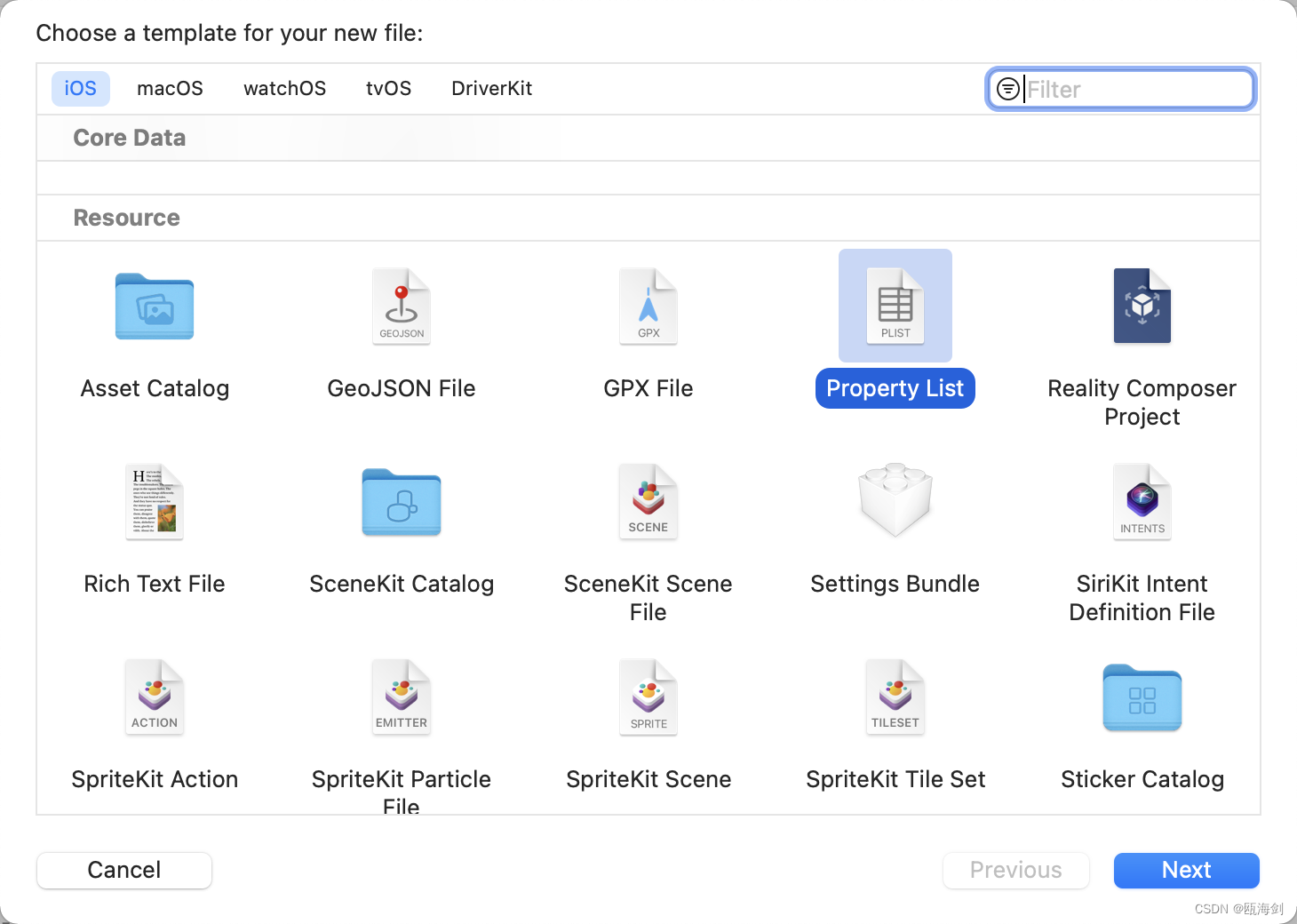The width and height of the screenshot is (1297, 924).
Task: Click the "SpriteKit Tile Set" label
Action: (895, 779)
